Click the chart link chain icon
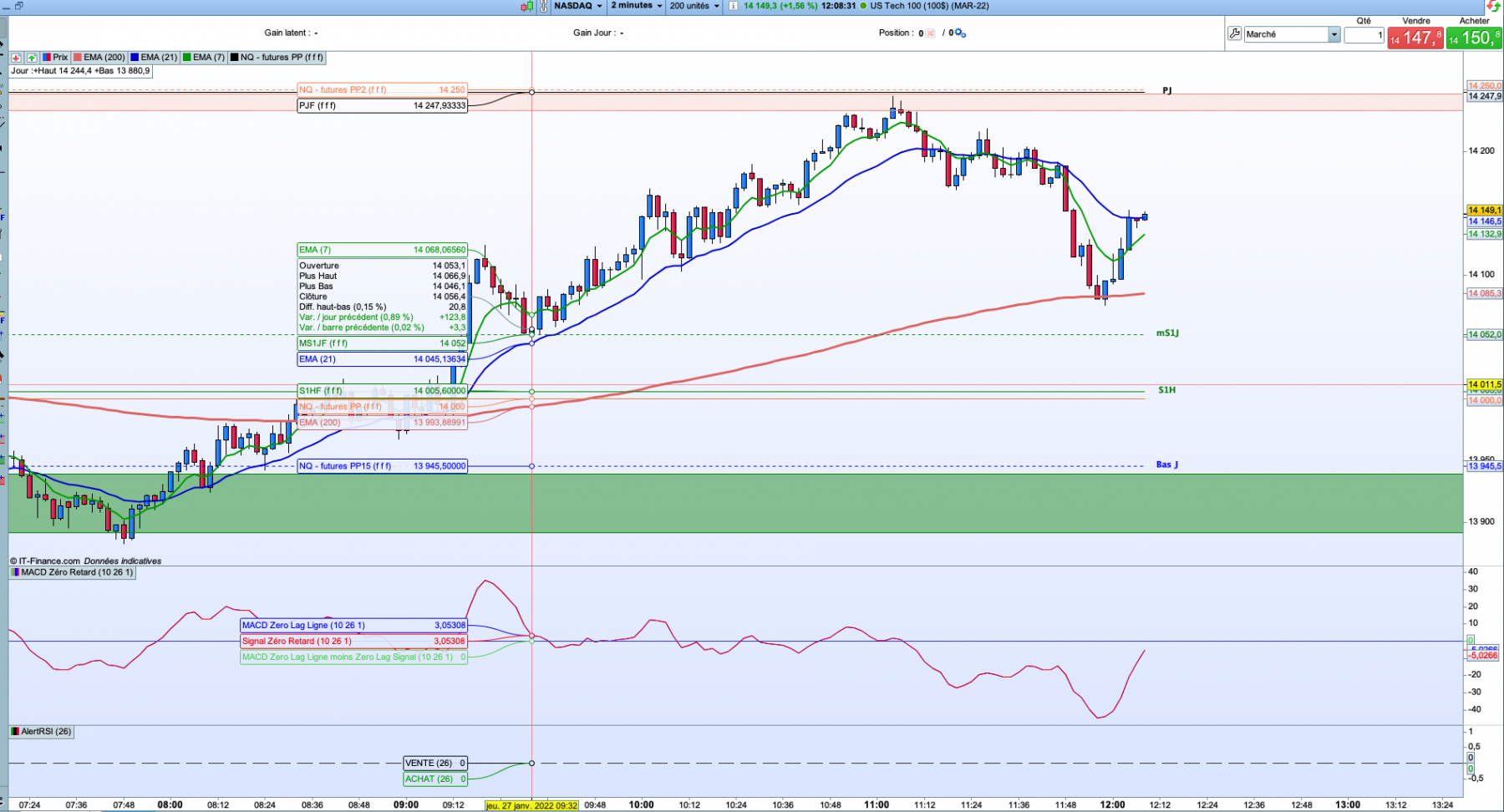Image resolution: width=1504 pixels, height=812 pixels. pyautogui.click(x=544, y=6)
